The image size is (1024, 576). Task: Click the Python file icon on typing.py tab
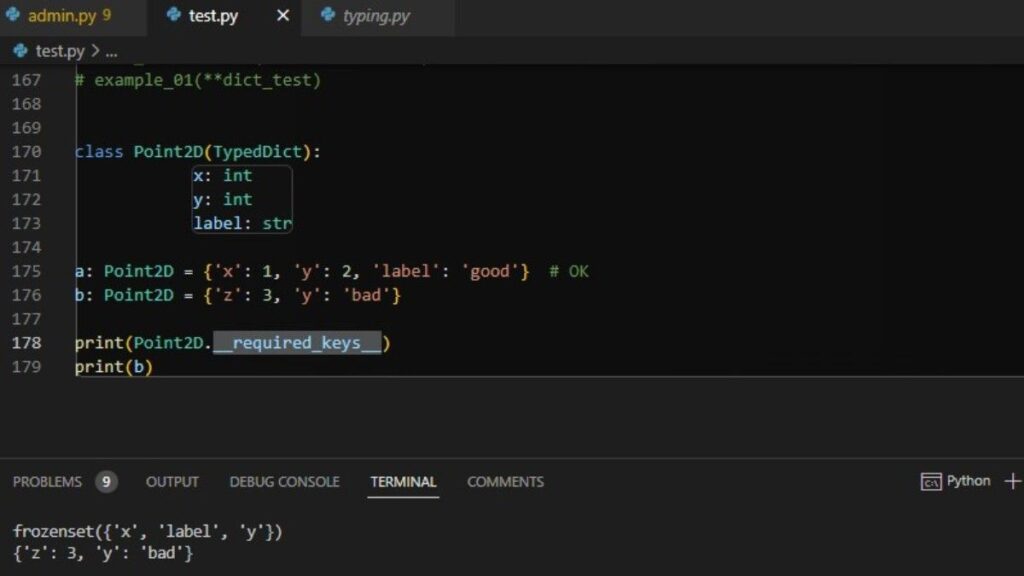tap(328, 14)
